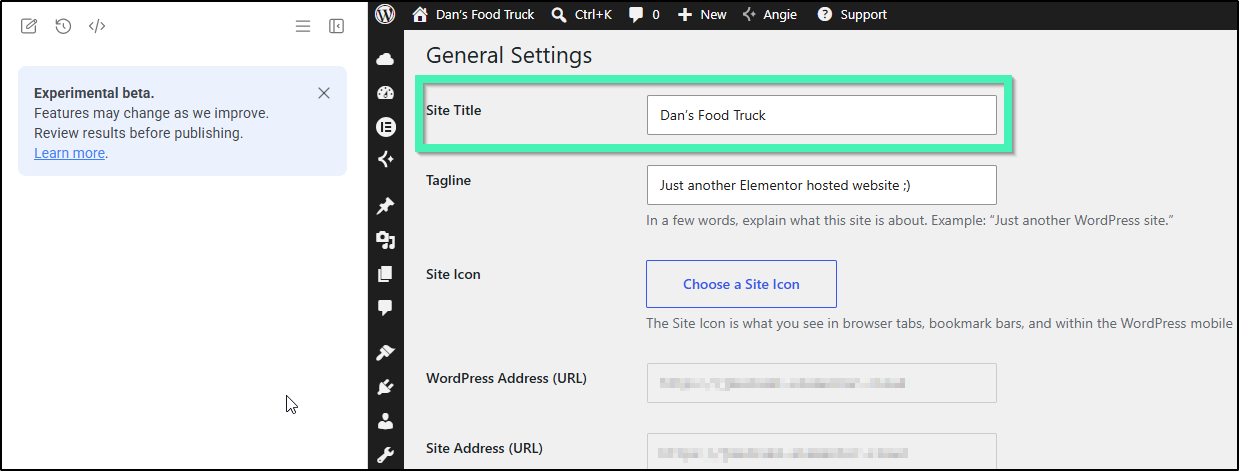
Task: Click the WordPress Address (URL) field
Action: coord(821,383)
